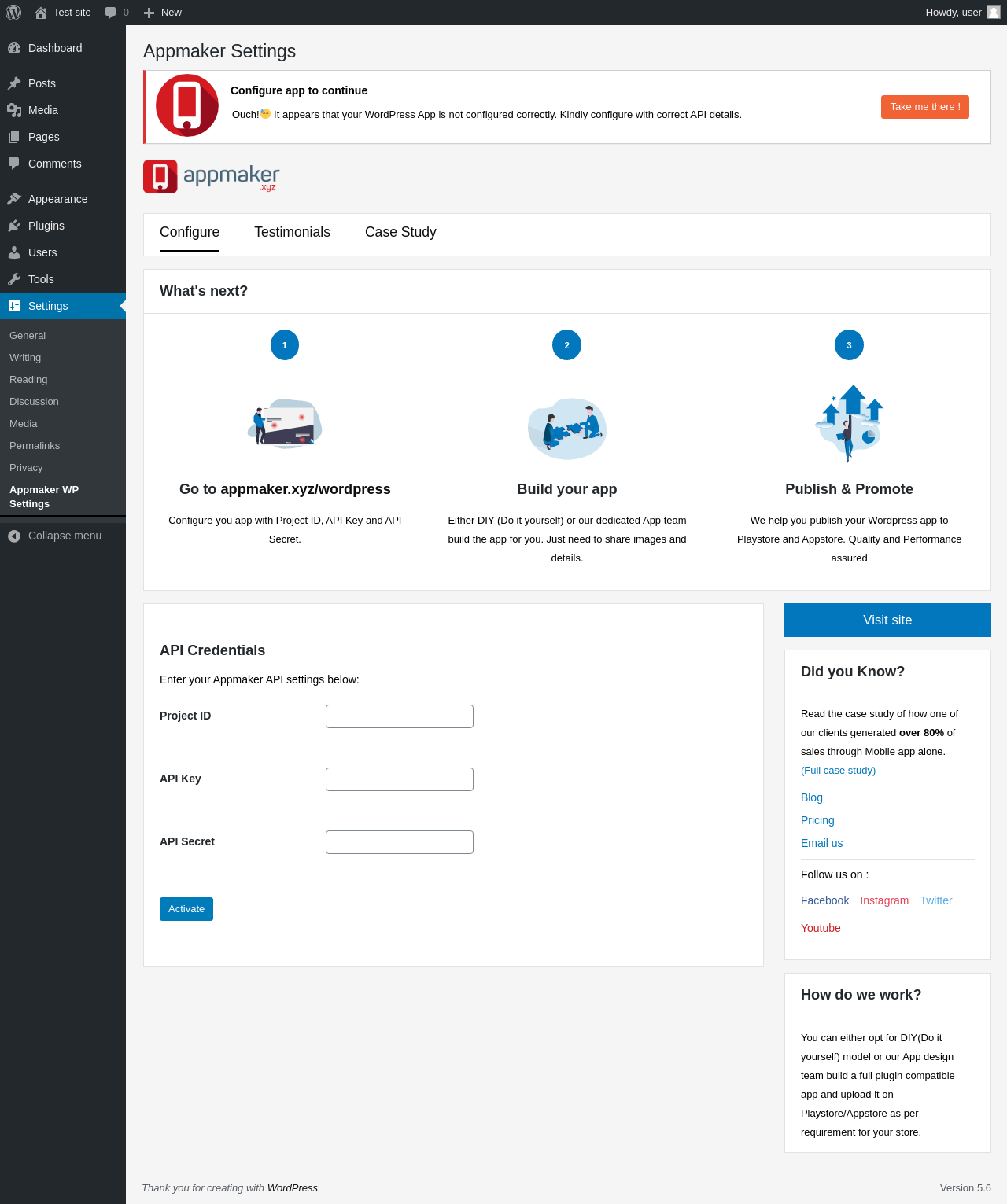
Task: Open the Blog link
Action: [x=812, y=797]
